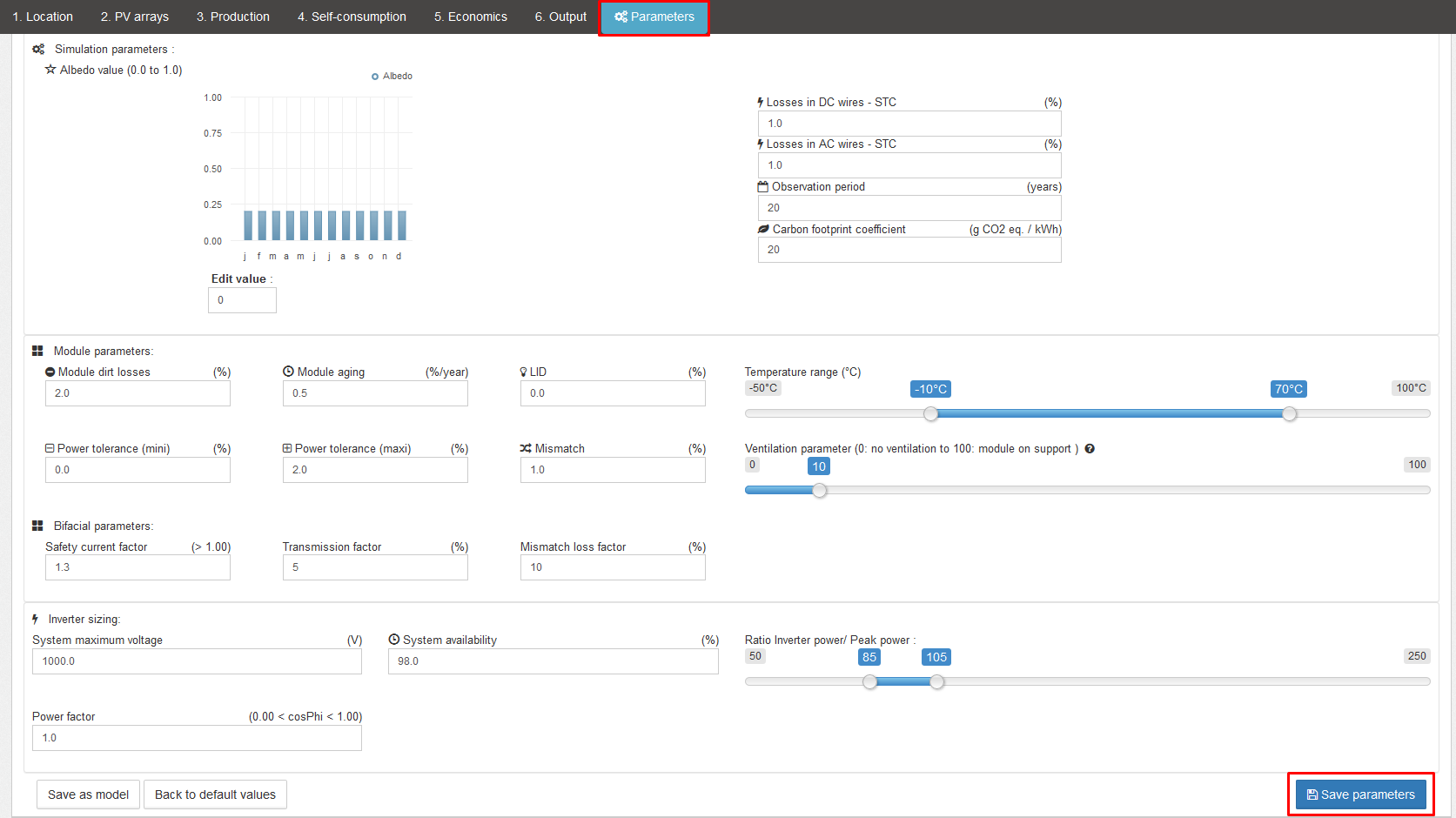Click the Inverter sizing lightning icon
The image size is (1456, 818).
coord(36,620)
